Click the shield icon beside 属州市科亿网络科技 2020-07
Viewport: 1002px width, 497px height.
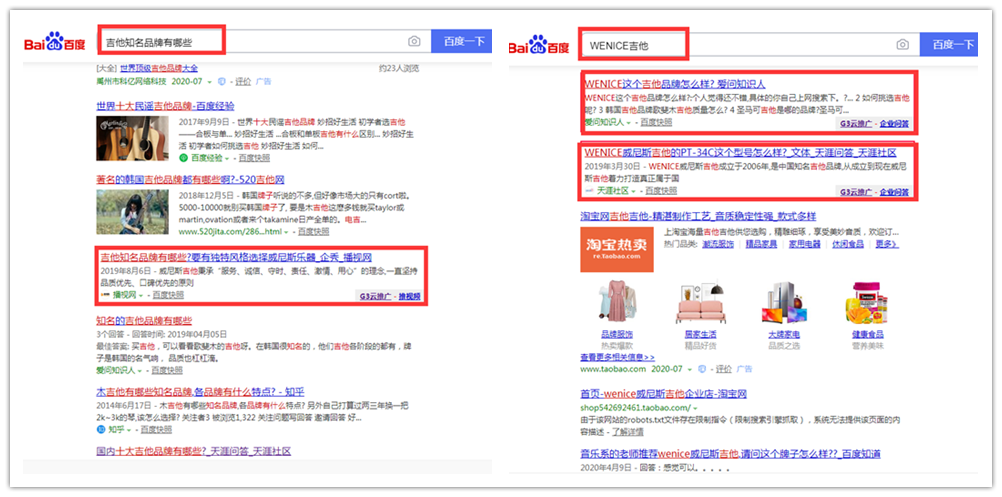(222, 82)
